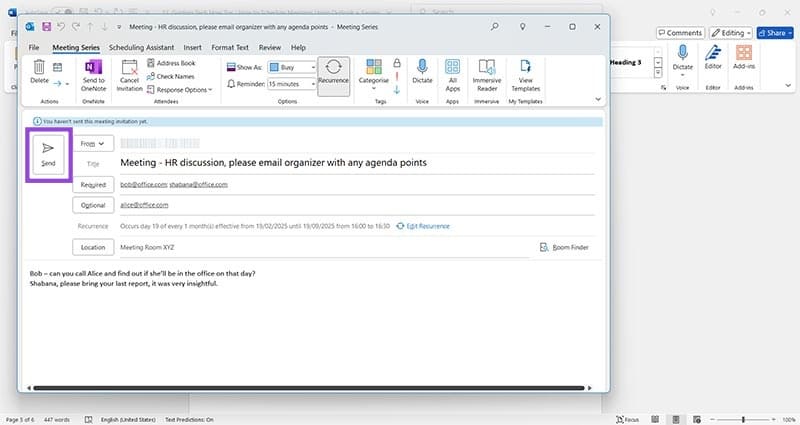
Task: Toggle High Importance red exclamation mark
Action: click(397, 77)
